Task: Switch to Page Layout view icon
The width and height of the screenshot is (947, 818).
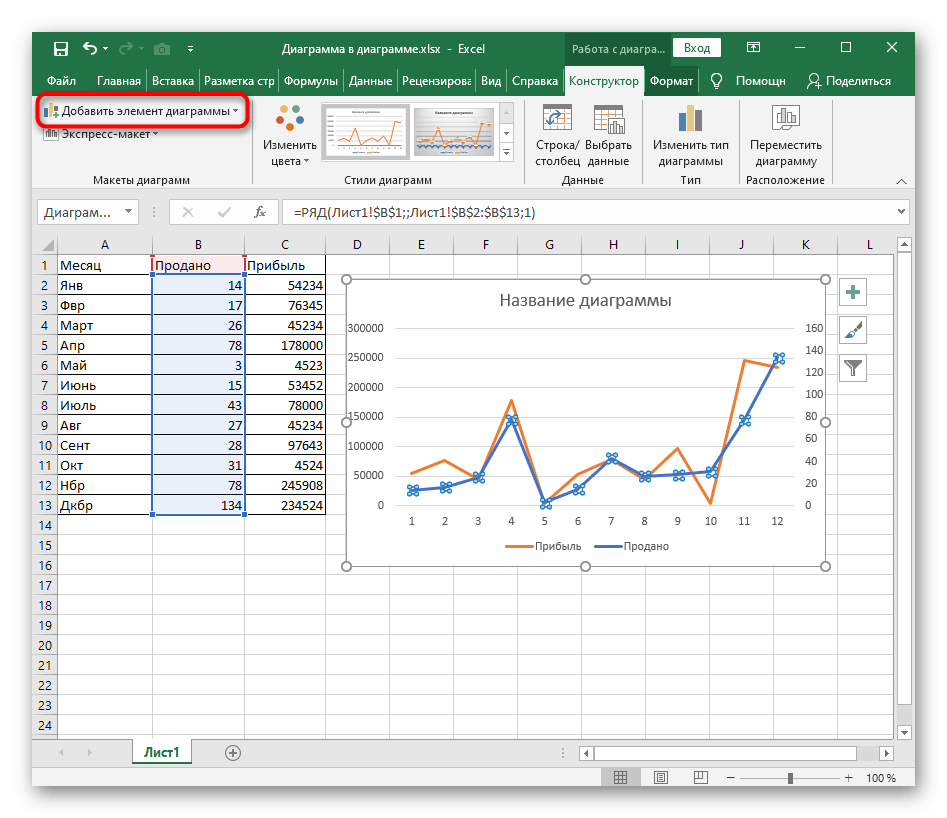Action: [x=661, y=778]
